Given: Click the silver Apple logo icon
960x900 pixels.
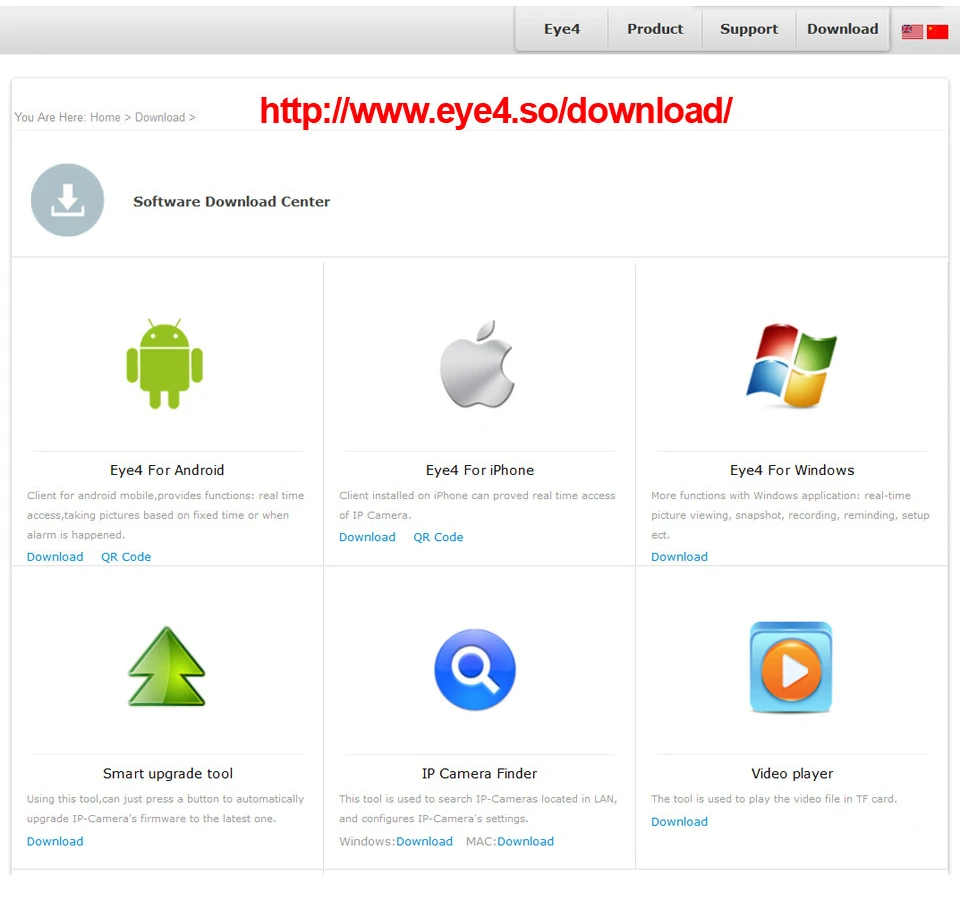Looking at the screenshot, I should pos(478,364).
